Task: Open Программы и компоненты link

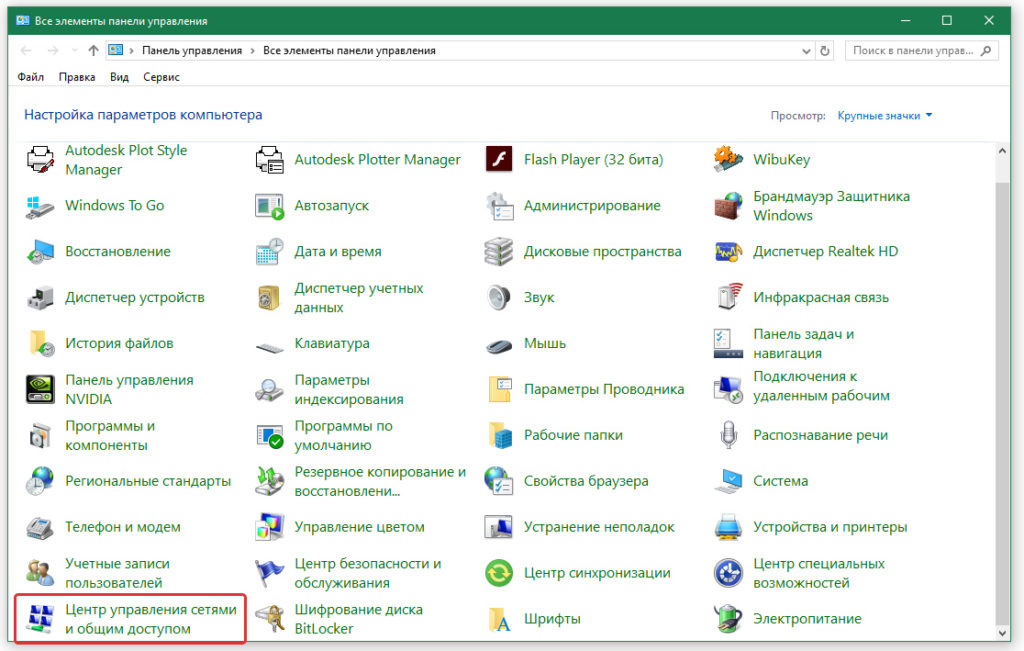Action: point(110,436)
